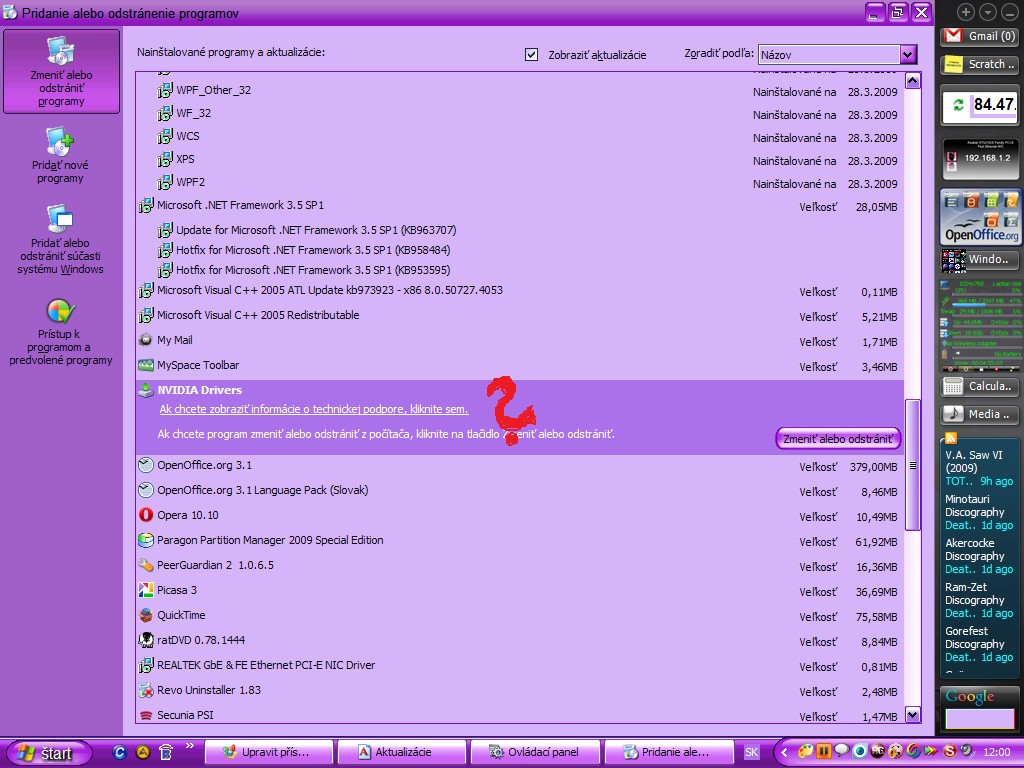This screenshot has height=768, width=1024.
Task: Open the Minotauri Discography feed item
Action: point(979,512)
